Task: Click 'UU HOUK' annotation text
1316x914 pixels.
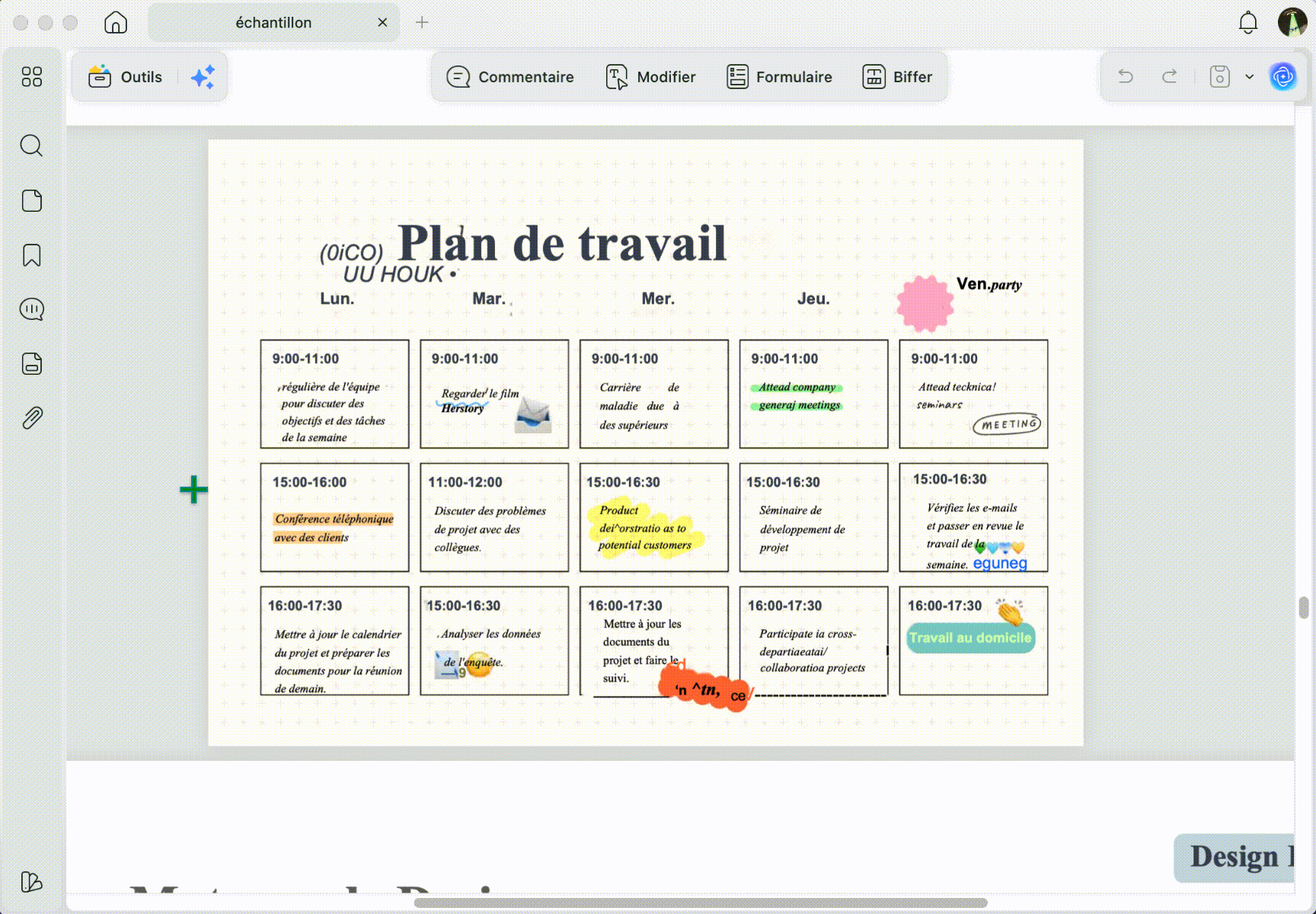Action: (x=393, y=274)
